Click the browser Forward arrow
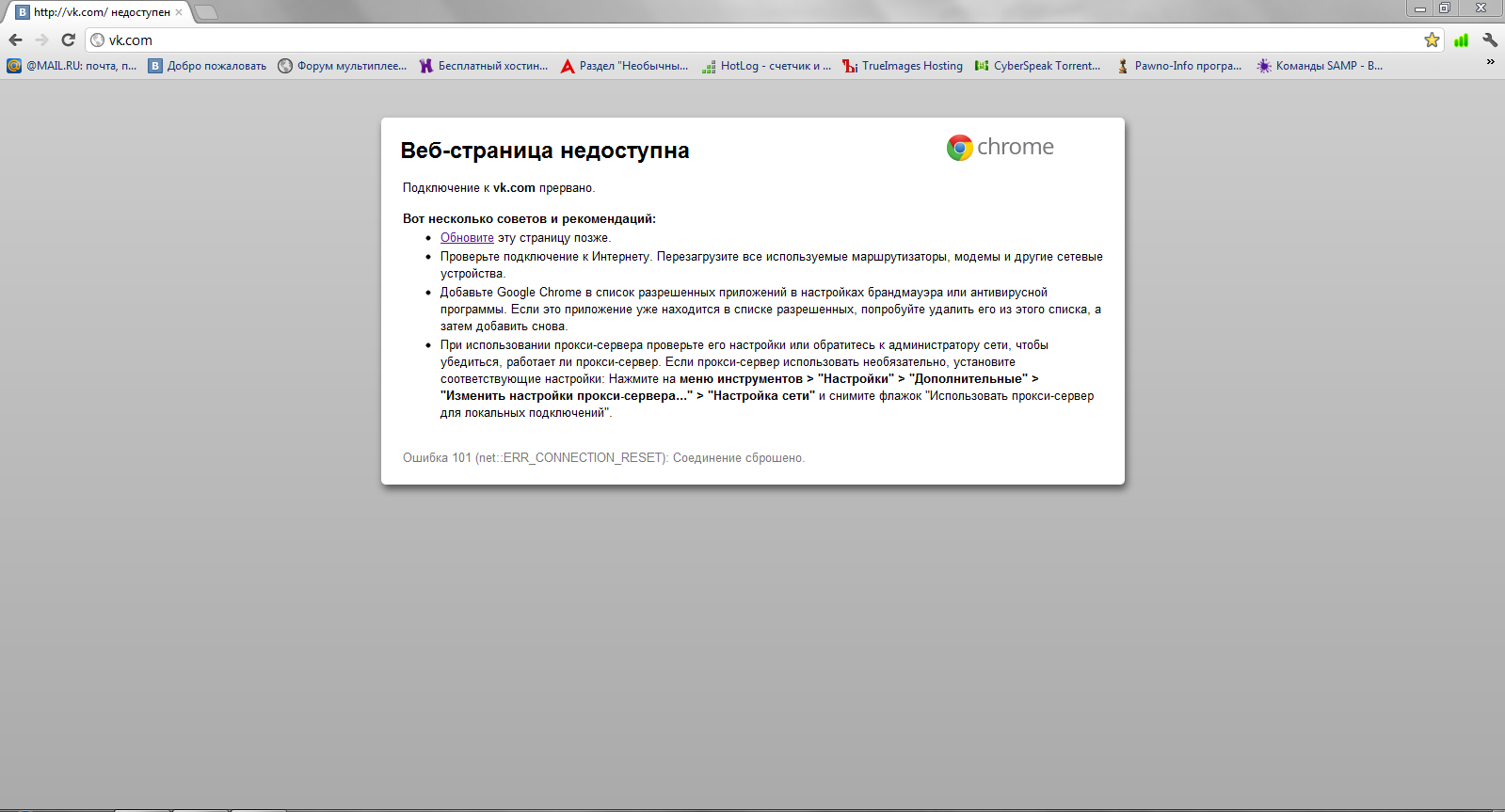 pyautogui.click(x=41, y=40)
